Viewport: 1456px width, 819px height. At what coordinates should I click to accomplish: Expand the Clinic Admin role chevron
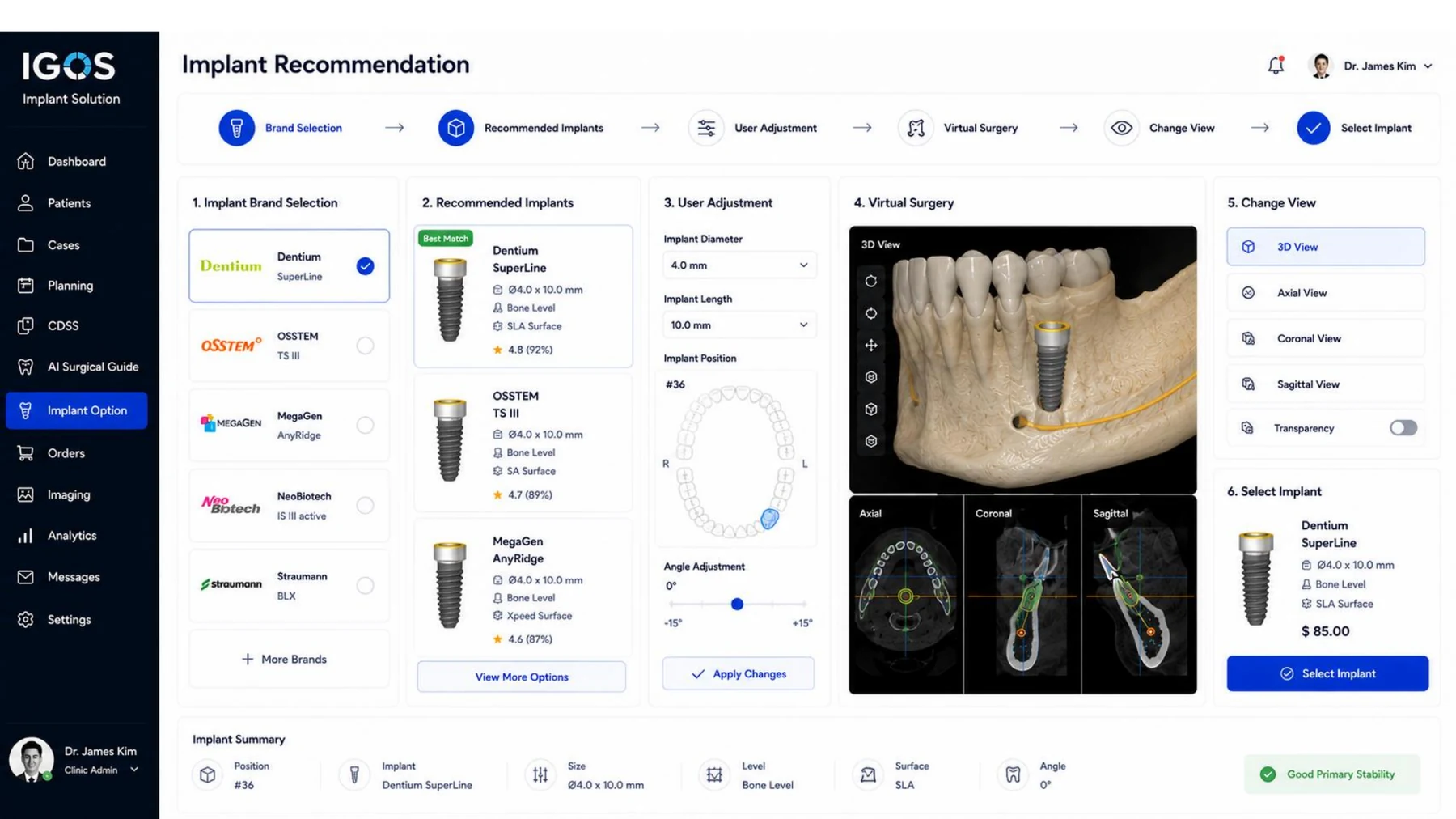[x=134, y=770]
